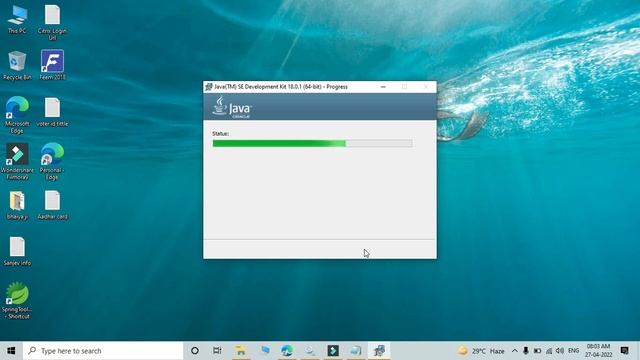Select the Personal - Edge shortcut

coord(52,161)
